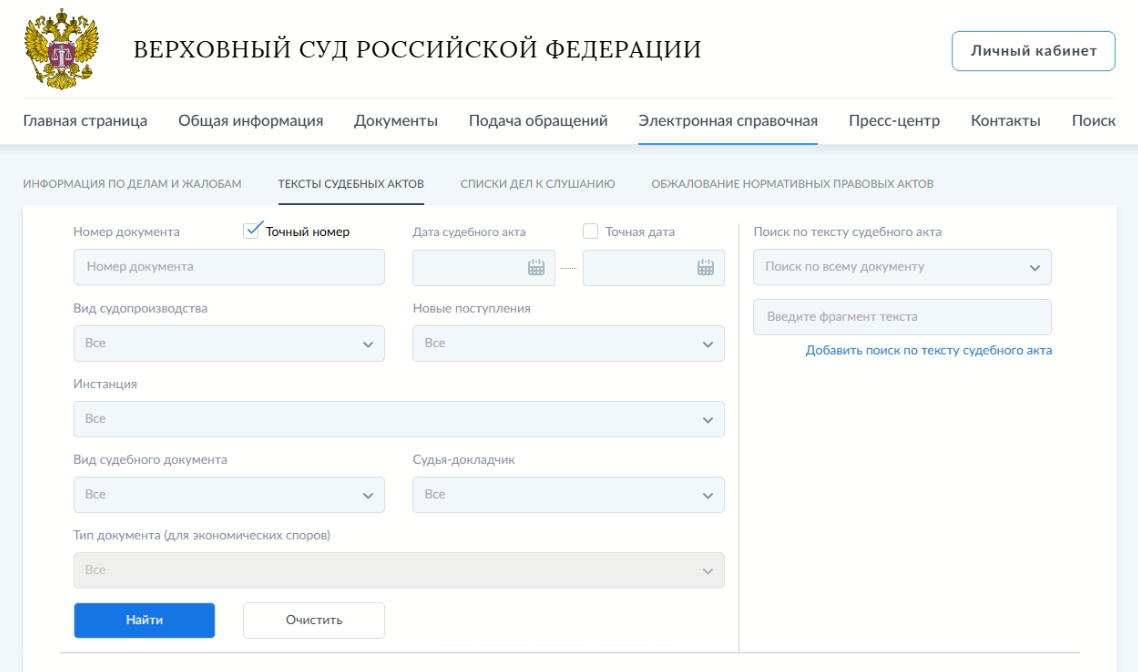Click "Добавить поиск по тексту судебного акта" link
The image size is (1138, 672).
coord(929,350)
